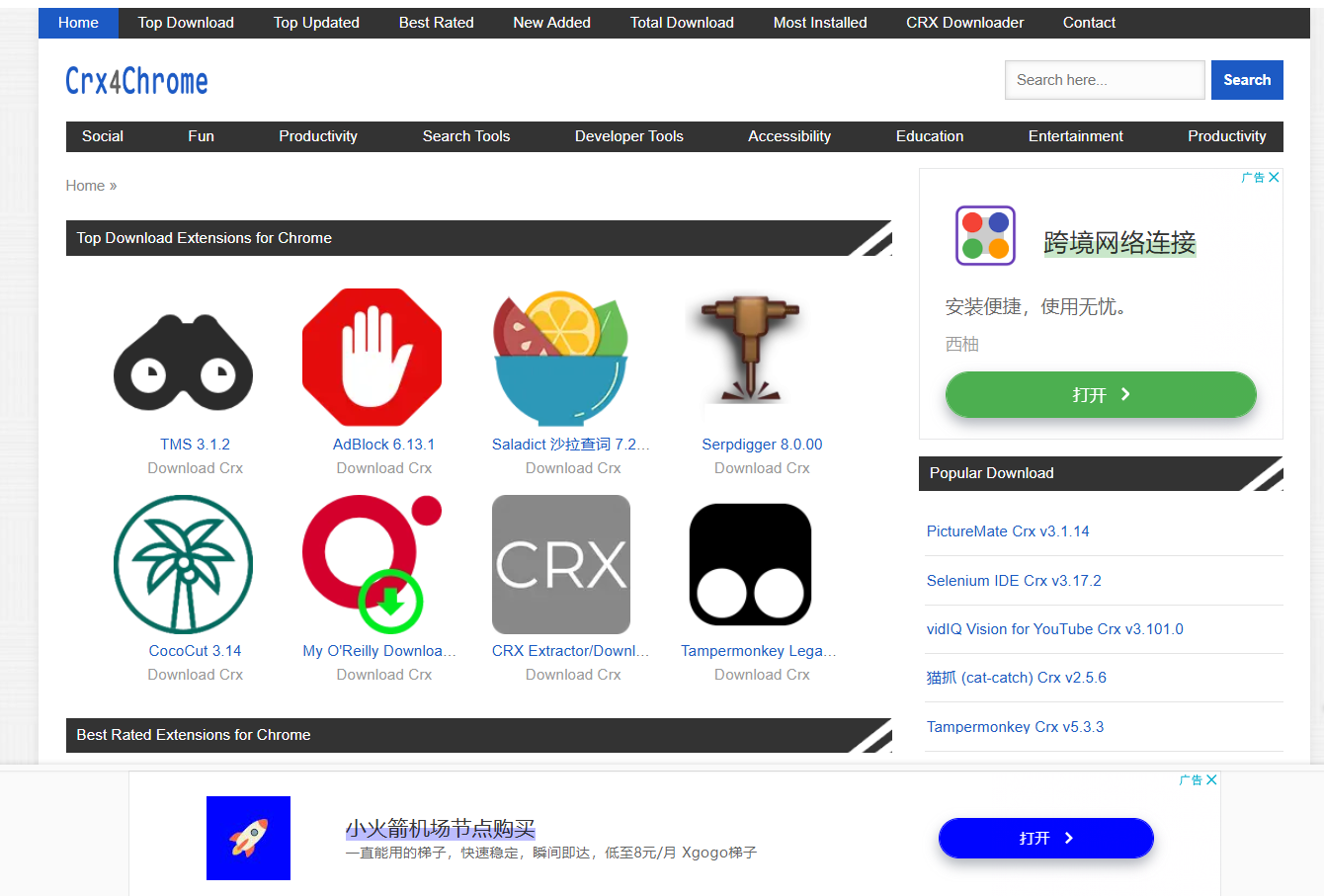Go to Top Updated page
1324x896 pixels.
point(316,23)
